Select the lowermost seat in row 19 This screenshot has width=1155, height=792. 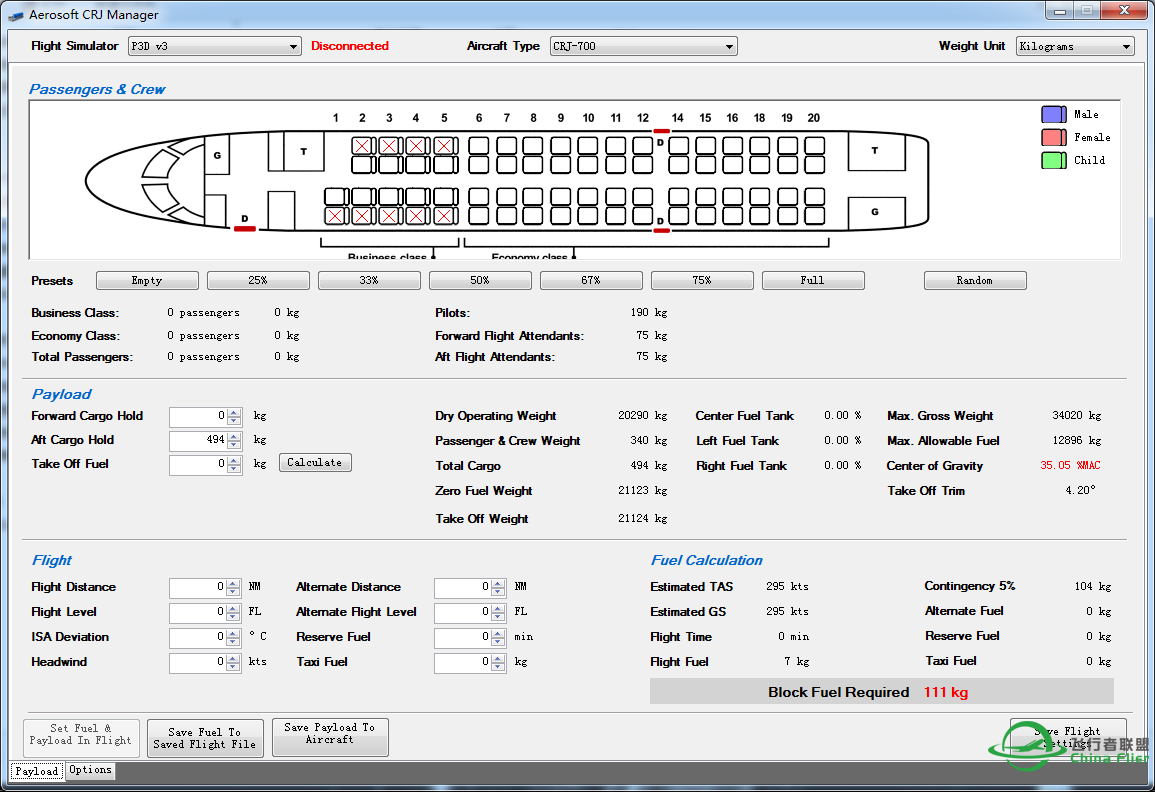[787, 216]
